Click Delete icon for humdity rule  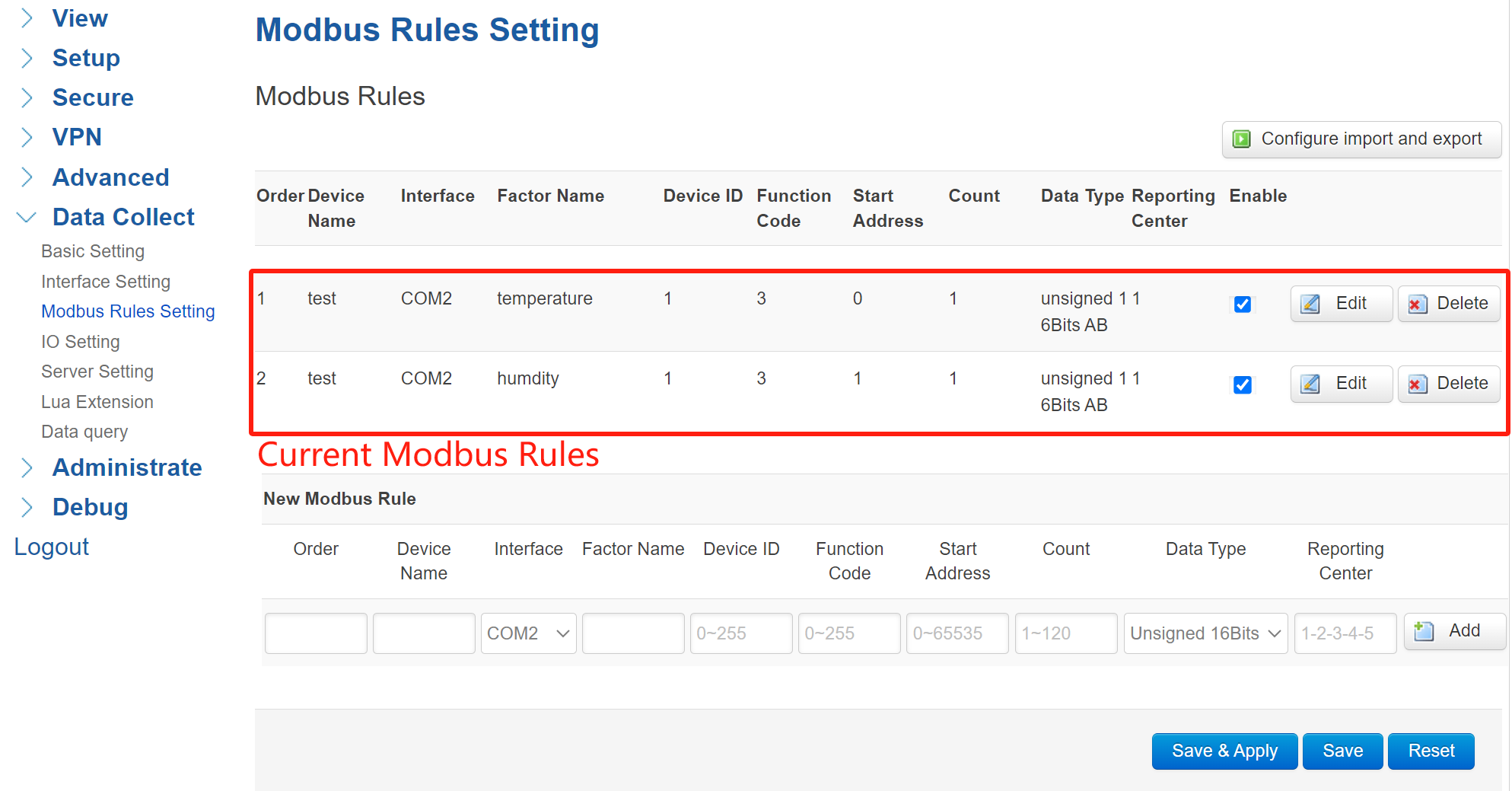point(1417,384)
